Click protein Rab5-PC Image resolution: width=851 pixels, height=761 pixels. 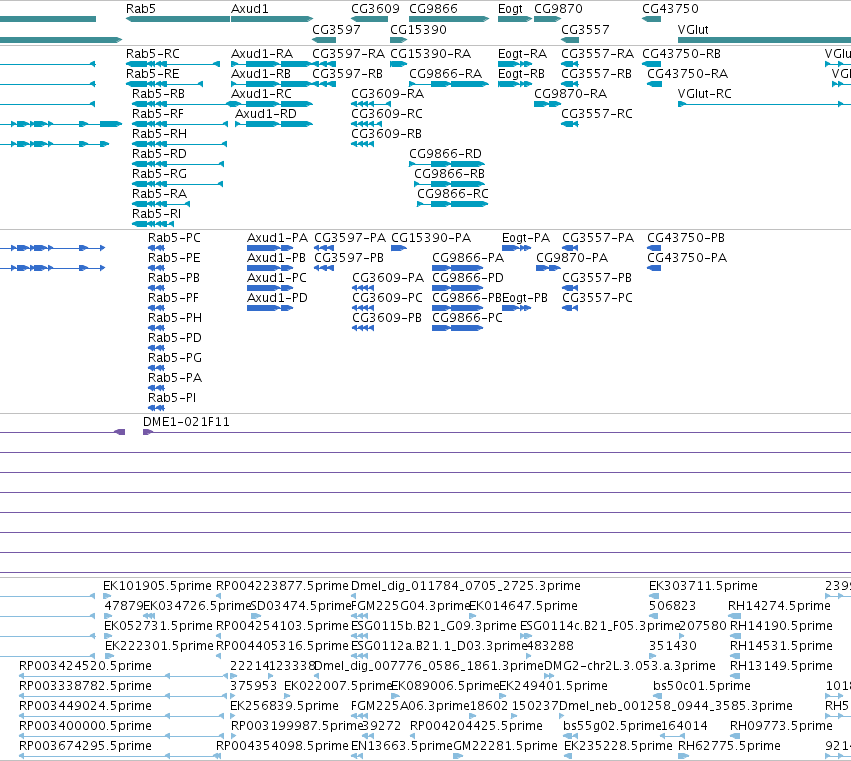click(174, 238)
